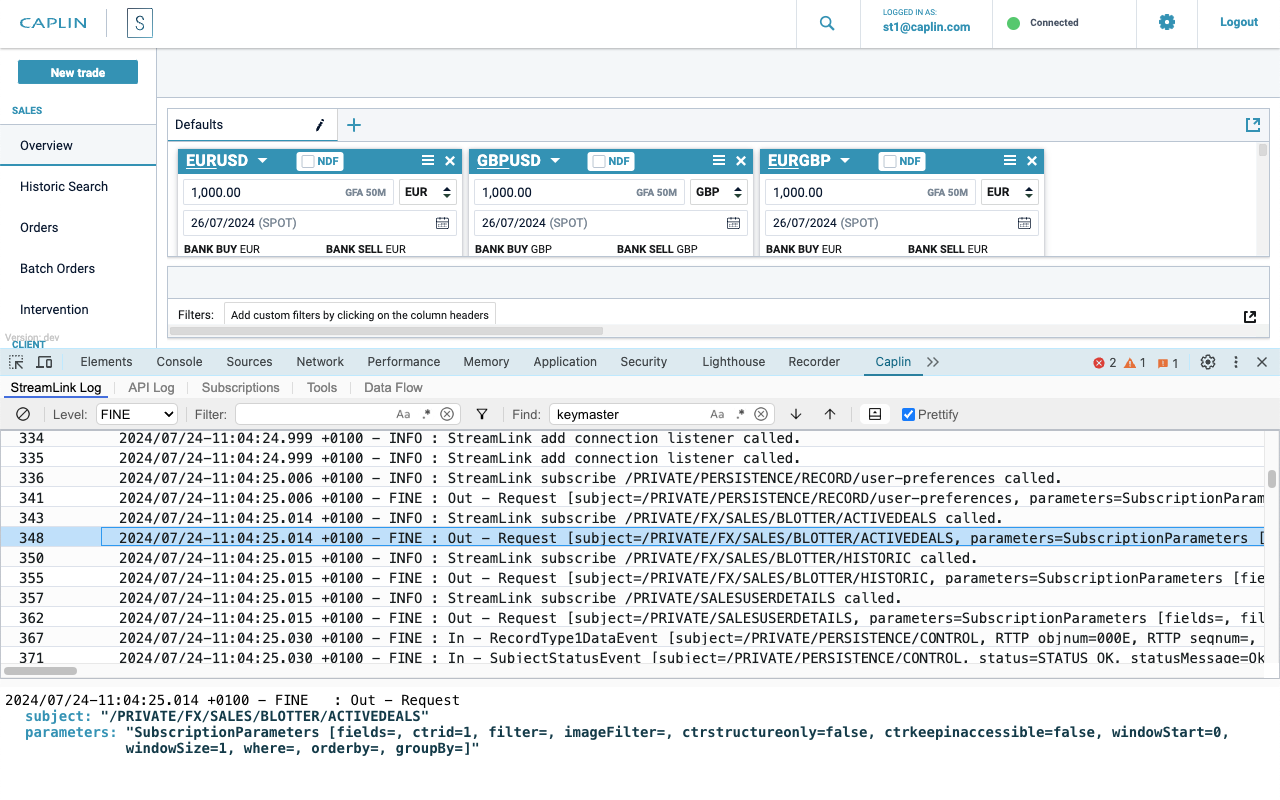
Task: Click the Logout link
Action: click(x=1239, y=22)
